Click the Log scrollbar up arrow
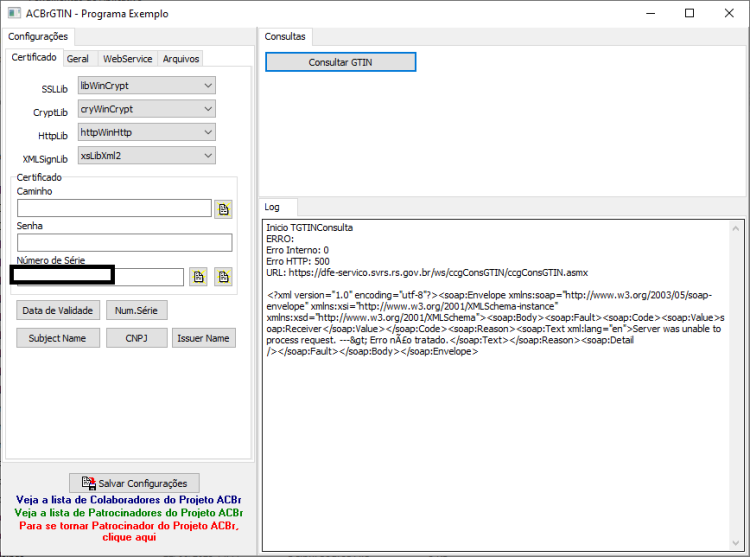750x557 pixels. pos(736,229)
